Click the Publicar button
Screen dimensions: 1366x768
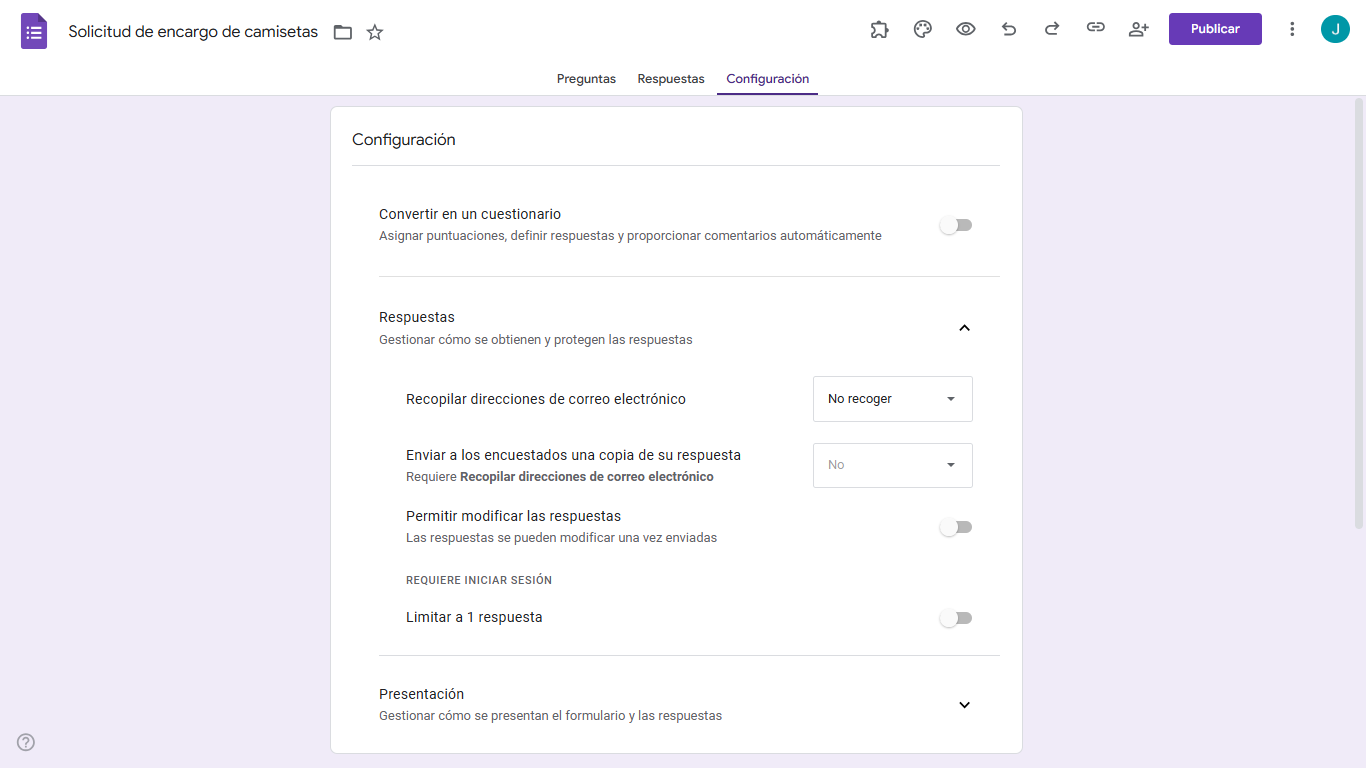click(1214, 29)
